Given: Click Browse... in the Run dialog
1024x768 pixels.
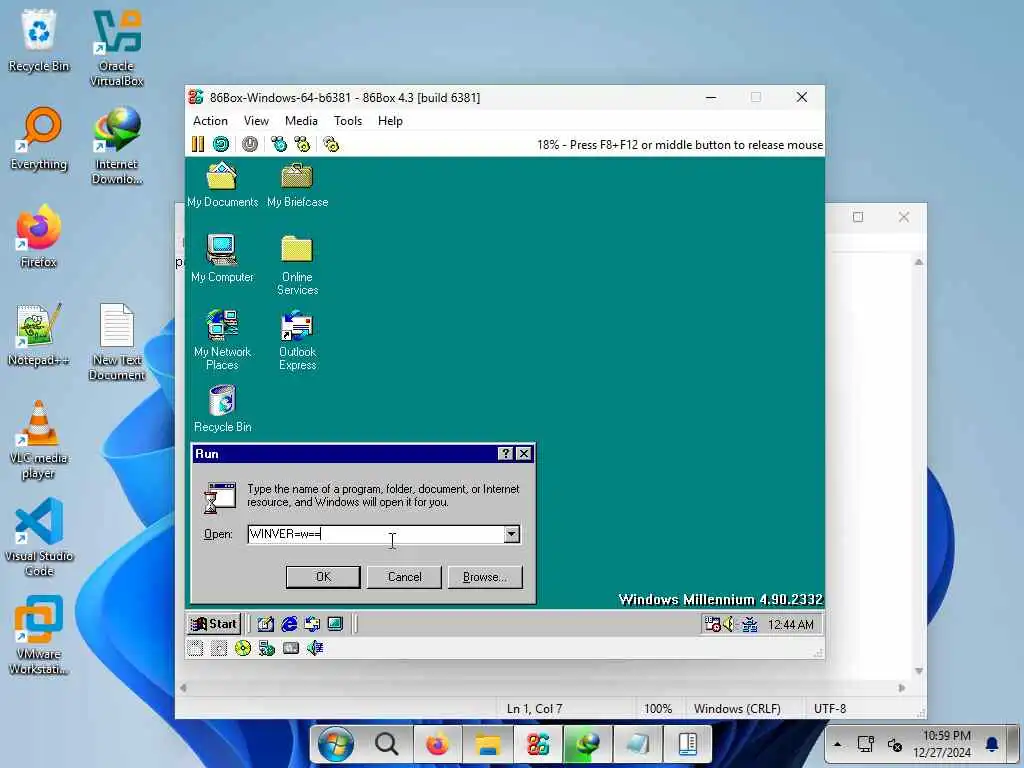Looking at the screenshot, I should [485, 577].
